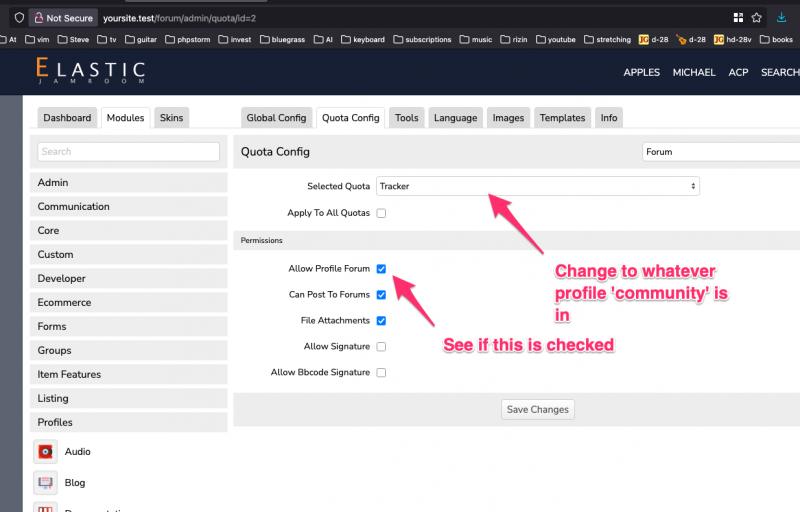Expand the Profiles module category

point(129,422)
